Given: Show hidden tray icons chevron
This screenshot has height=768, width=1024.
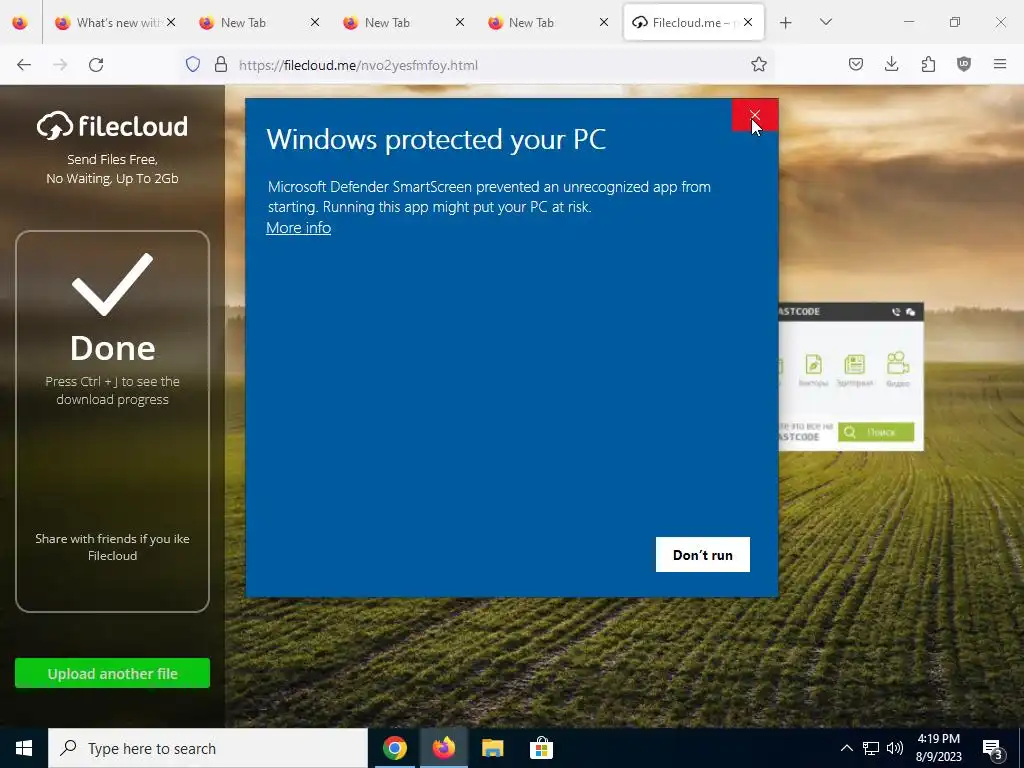Looking at the screenshot, I should click(846, 748).
